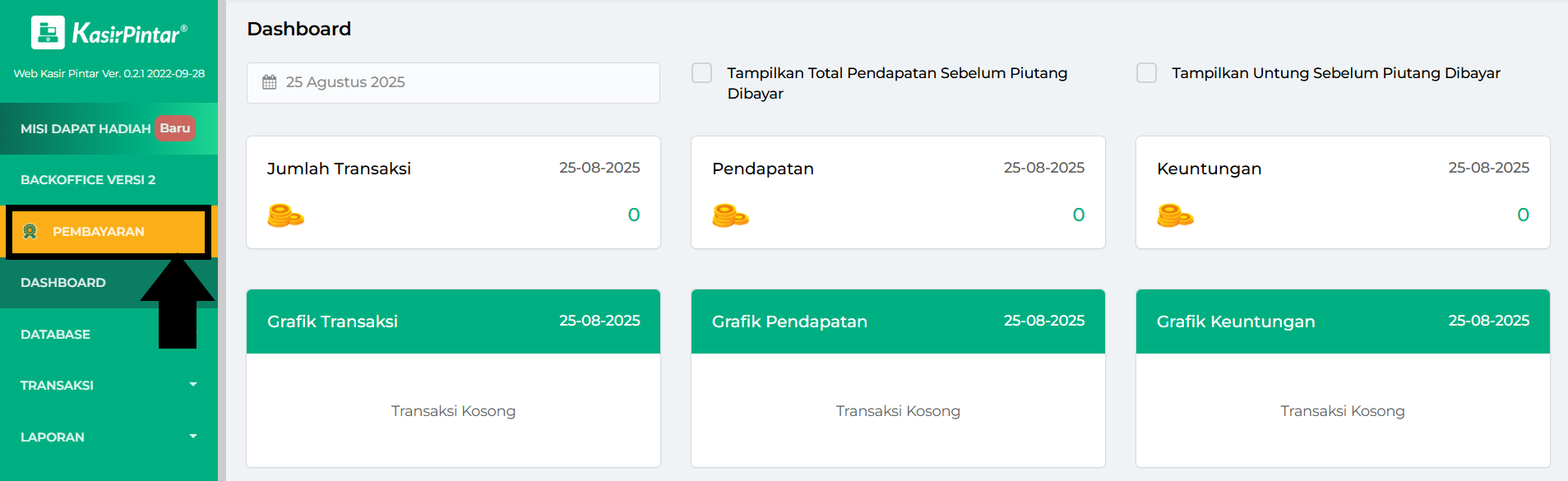Click the Pembayaran badge icon in sidebar
The height and width of the screenshot is (481, 1568).
pos(30,232)
